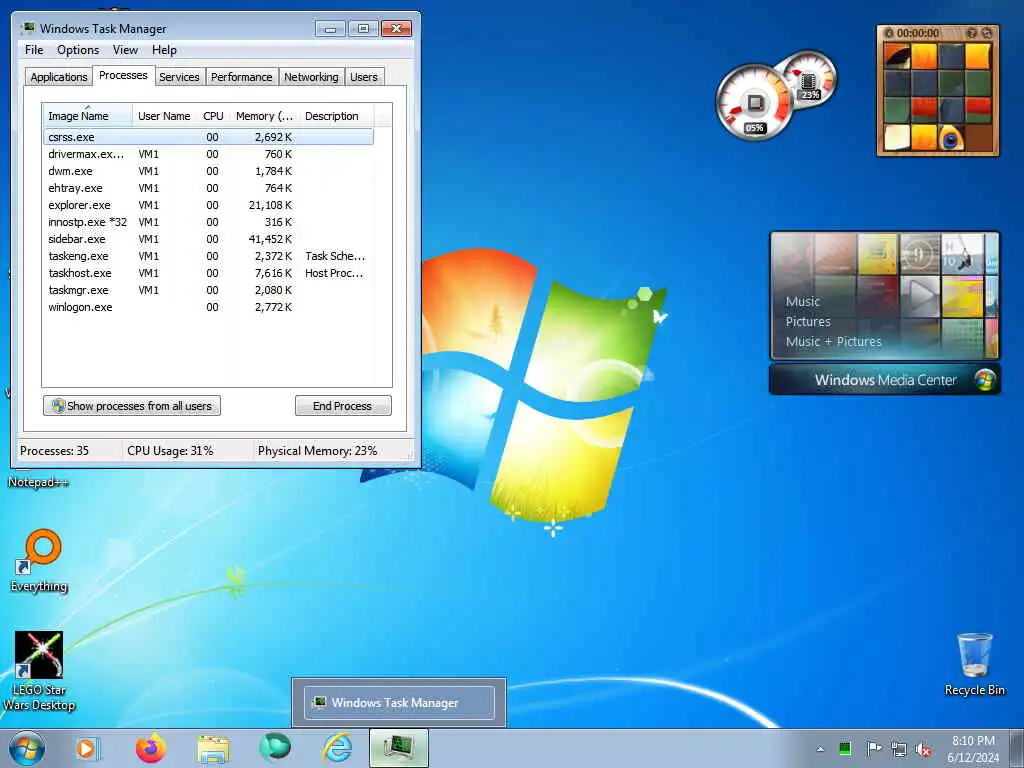
Task: Select the taskhost.exe process row
Action: click(x=208, y=273)
